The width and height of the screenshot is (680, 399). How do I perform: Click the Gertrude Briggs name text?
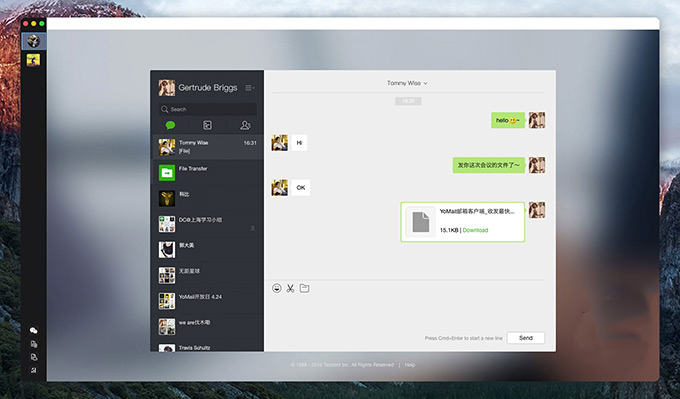click(x=208, y=88)
